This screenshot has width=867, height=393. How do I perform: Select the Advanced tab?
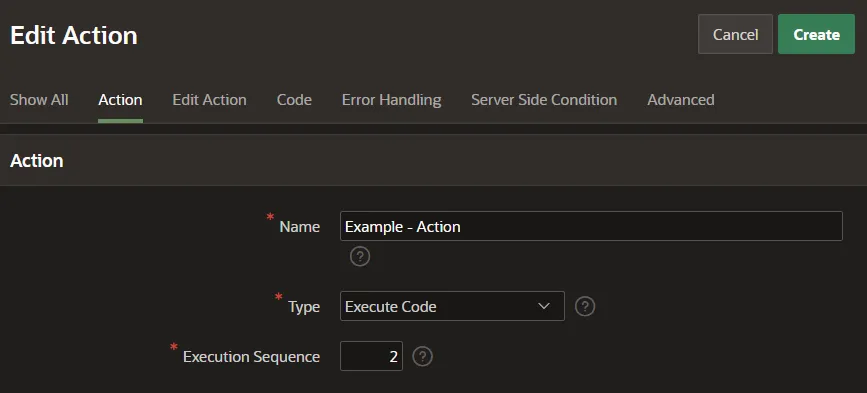[681, 100]
